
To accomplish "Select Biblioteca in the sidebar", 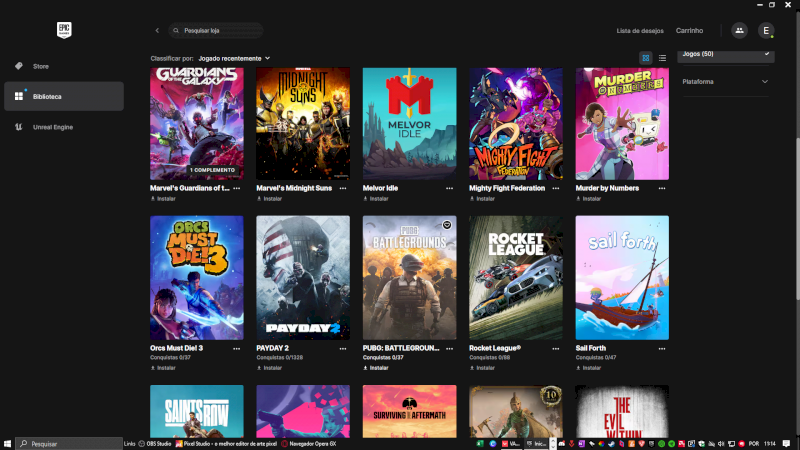I will tap(64, 96).
